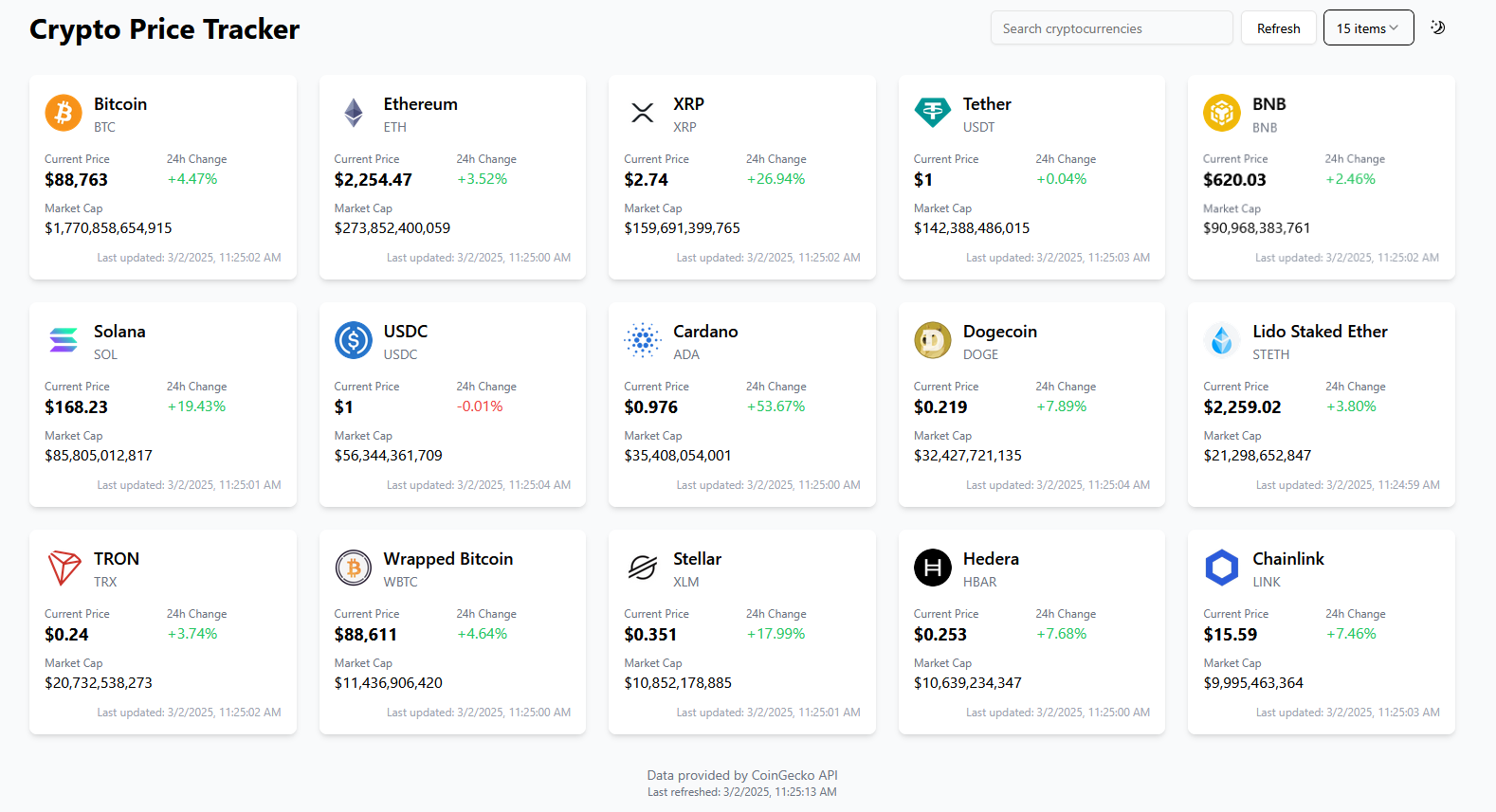Viewport: 1496px width, 812px height.
Task: Click the Solana logo icon
Action: pos(64,340)
